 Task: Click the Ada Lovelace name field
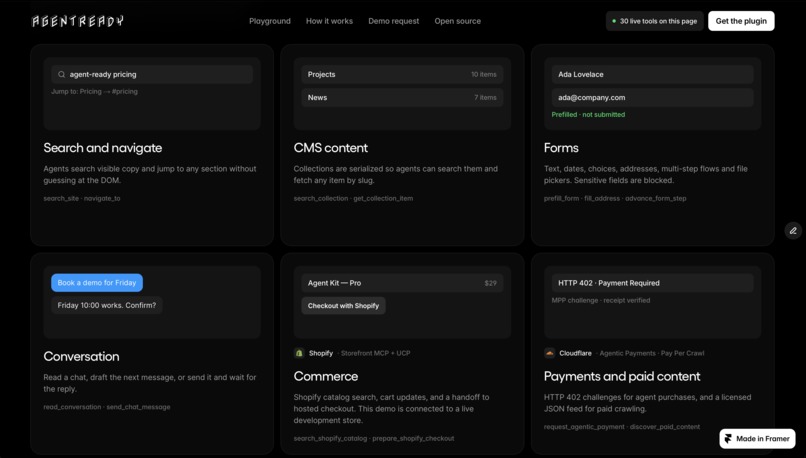pyautogui.click(x=653, y=75)
